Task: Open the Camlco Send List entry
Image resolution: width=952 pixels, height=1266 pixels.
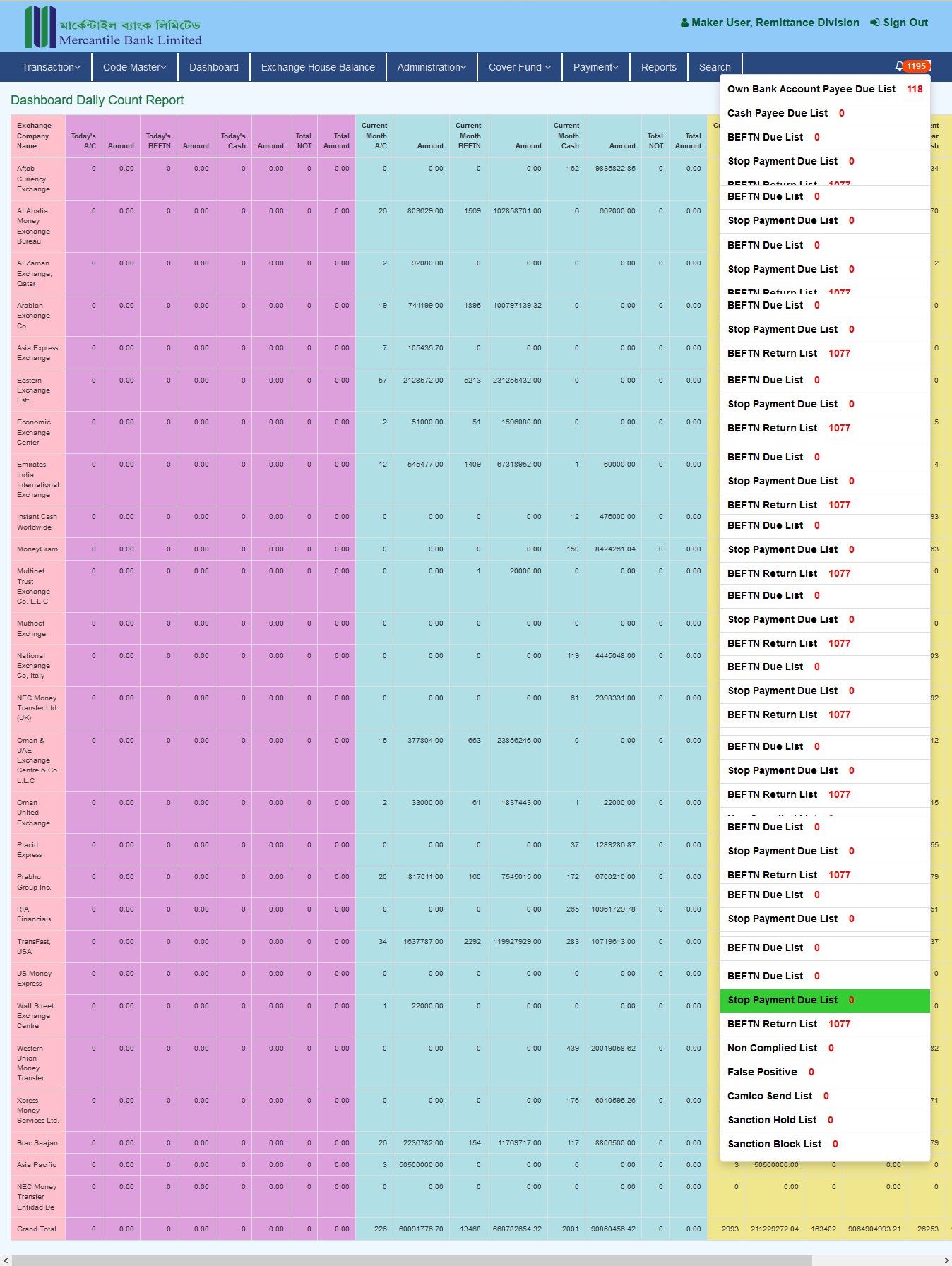Action: pyautogui.click(x=825, y=1096)
